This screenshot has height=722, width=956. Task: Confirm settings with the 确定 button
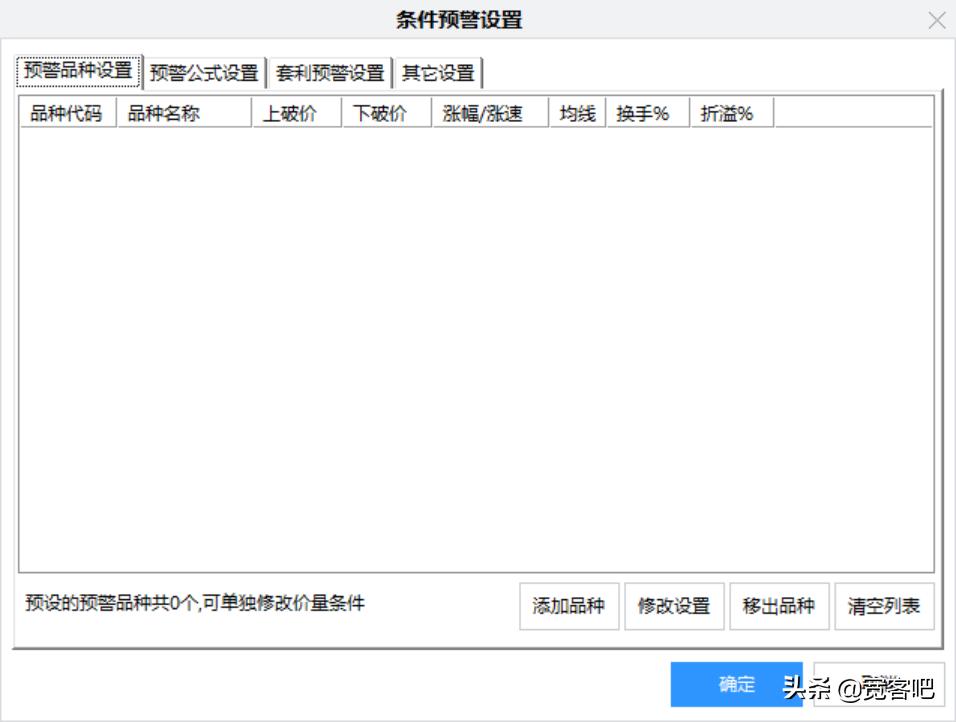tap(737, 684)
